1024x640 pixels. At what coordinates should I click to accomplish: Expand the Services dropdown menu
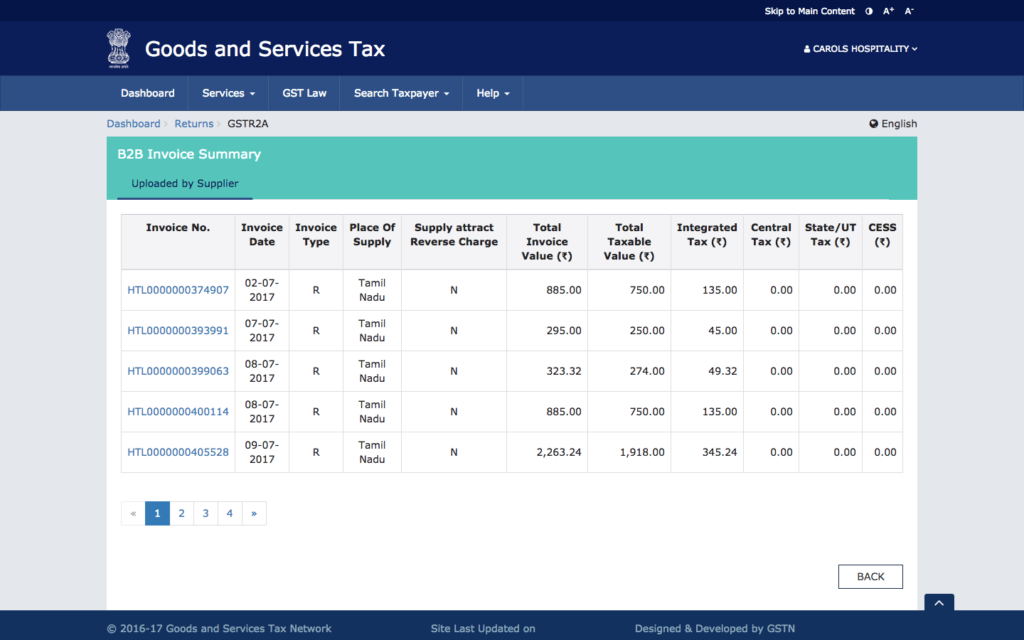point(228,93)
